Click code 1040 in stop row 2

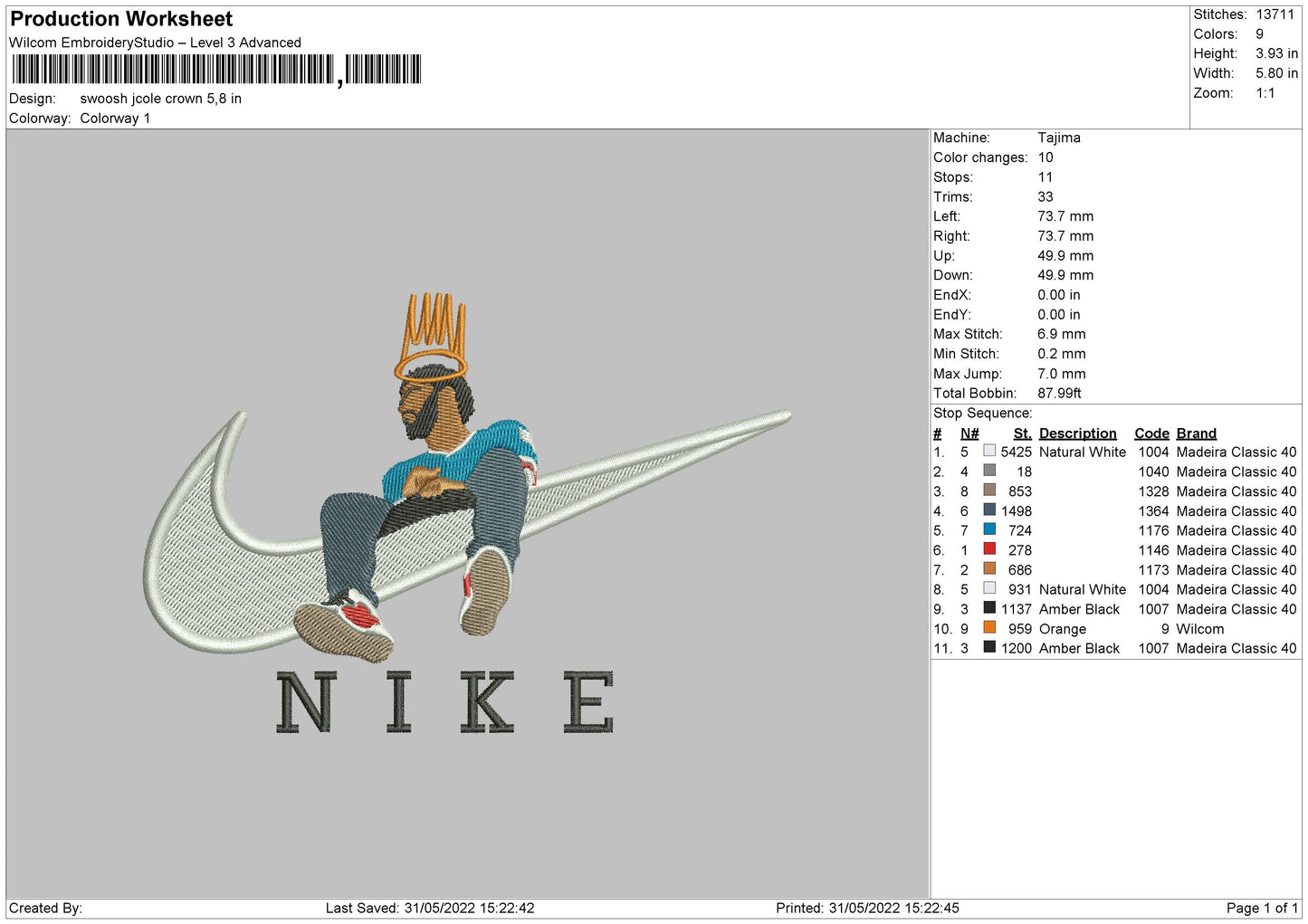[x=1153, y=472]
